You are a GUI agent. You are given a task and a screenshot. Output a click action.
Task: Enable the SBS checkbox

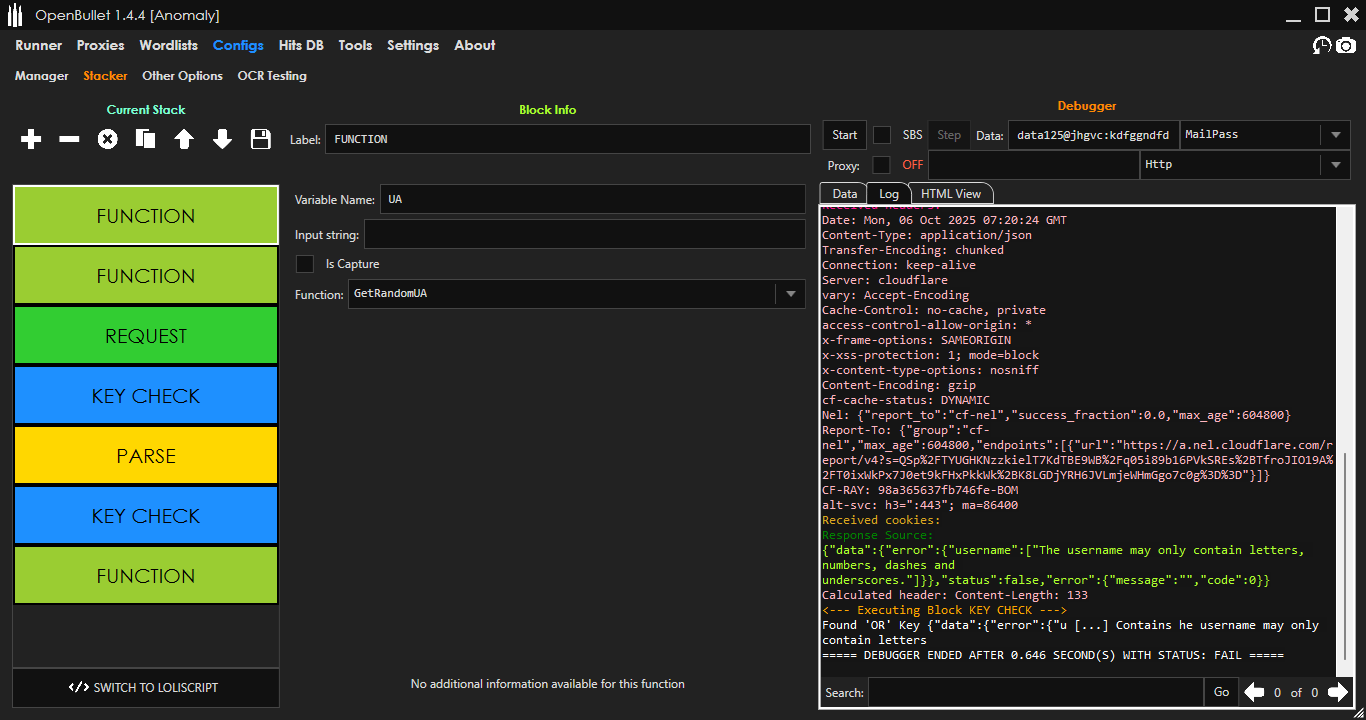click(x=882, y=135)
